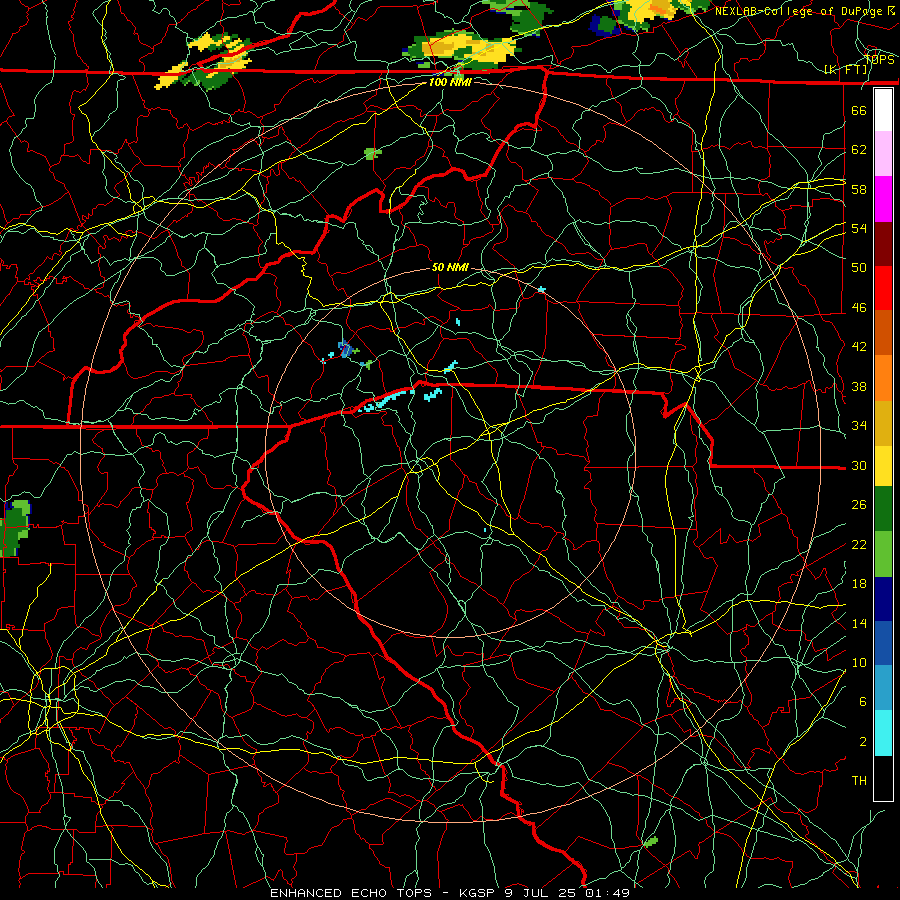
Task: Click the "34" scale label
Action: (859, 426)
